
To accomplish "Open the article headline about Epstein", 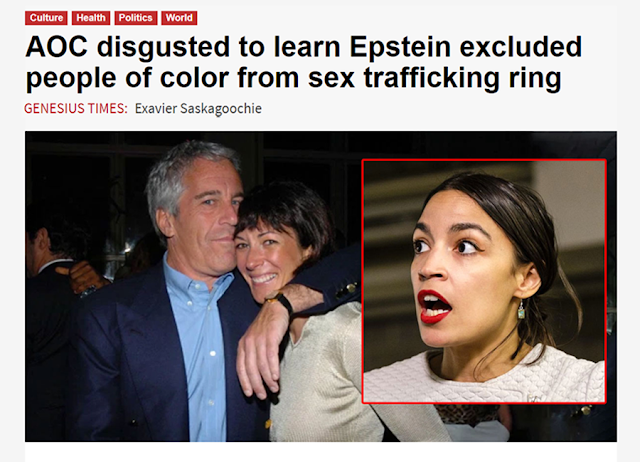I will click(303, 62).
